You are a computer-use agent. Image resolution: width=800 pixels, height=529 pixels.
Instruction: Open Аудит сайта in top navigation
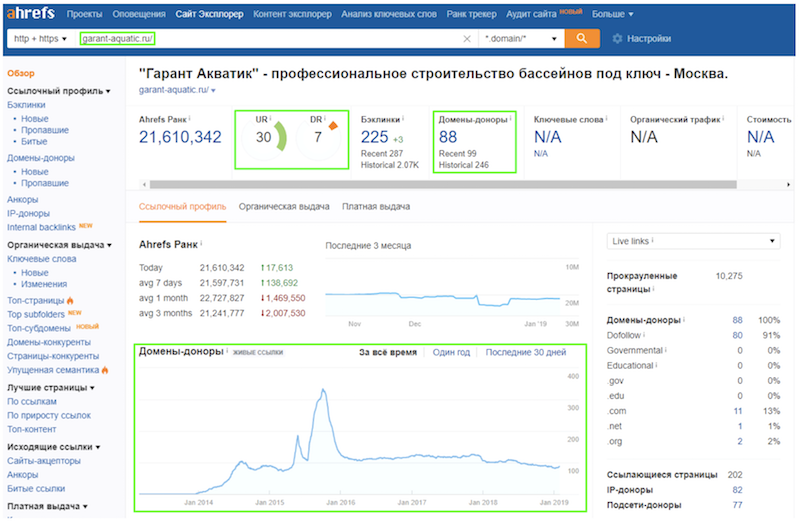click(531, 14)
